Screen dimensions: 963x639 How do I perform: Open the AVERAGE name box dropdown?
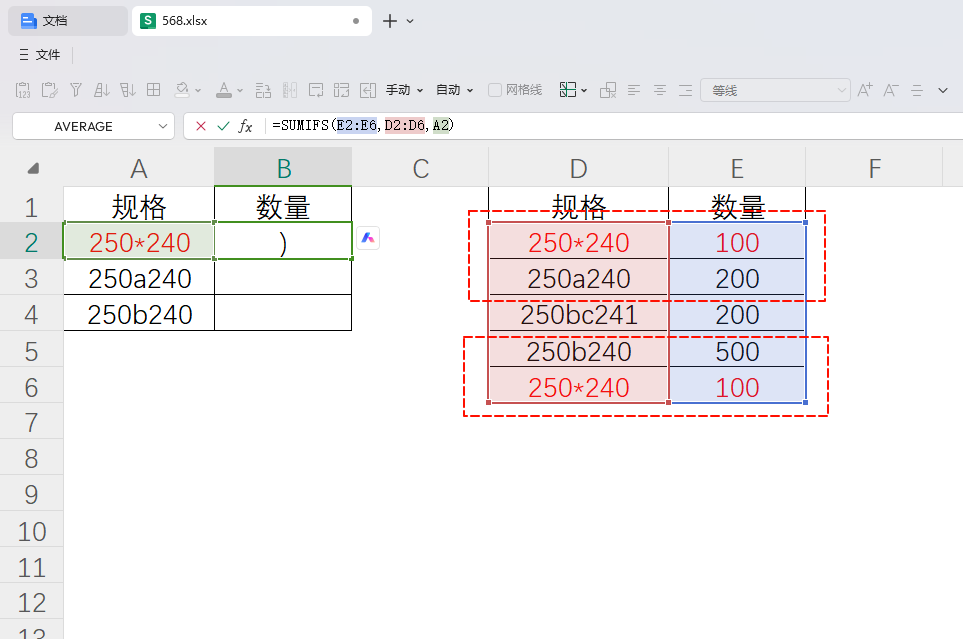[163, 126]
